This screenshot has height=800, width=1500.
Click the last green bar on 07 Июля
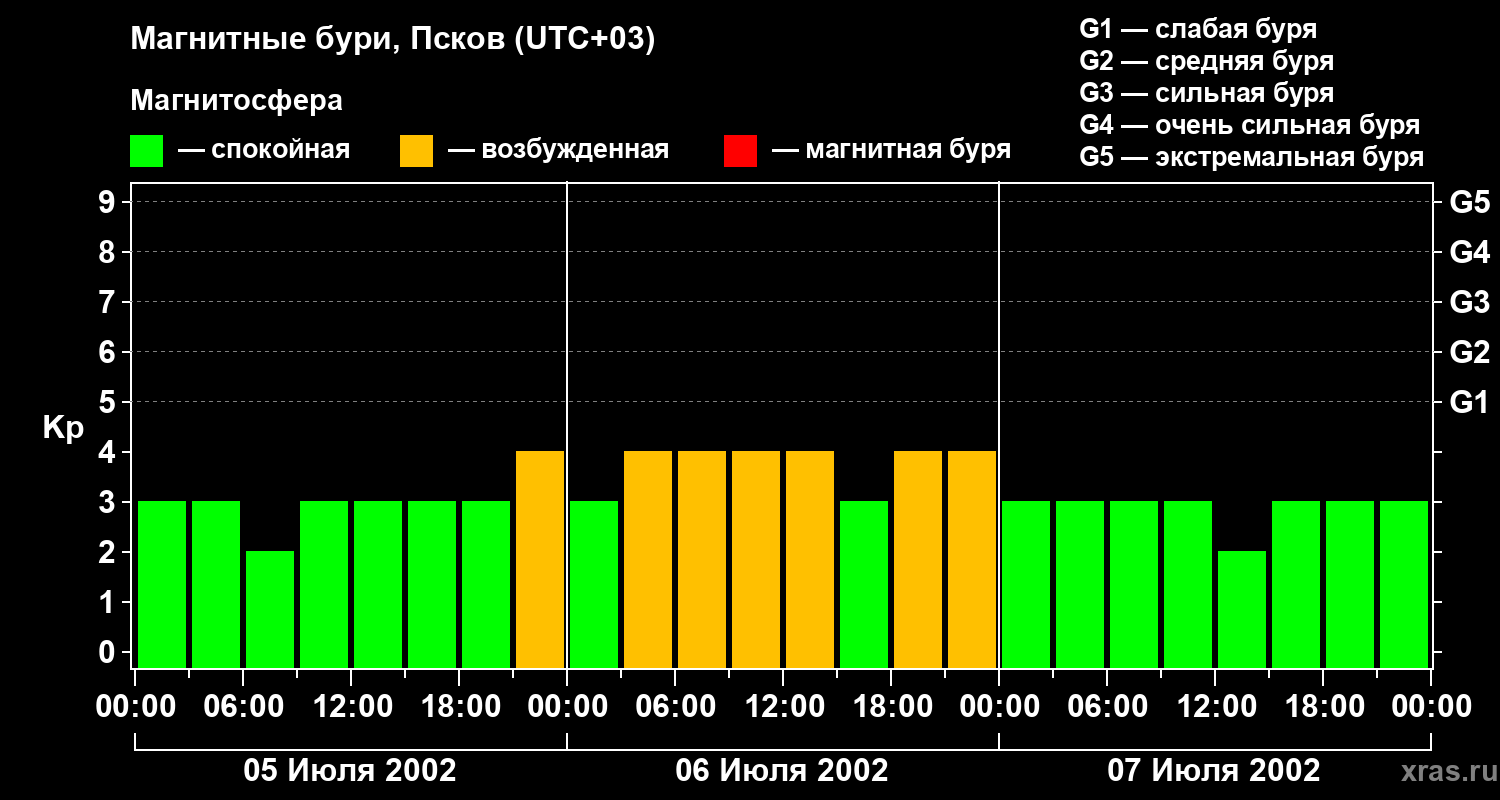coord(1404,584)
